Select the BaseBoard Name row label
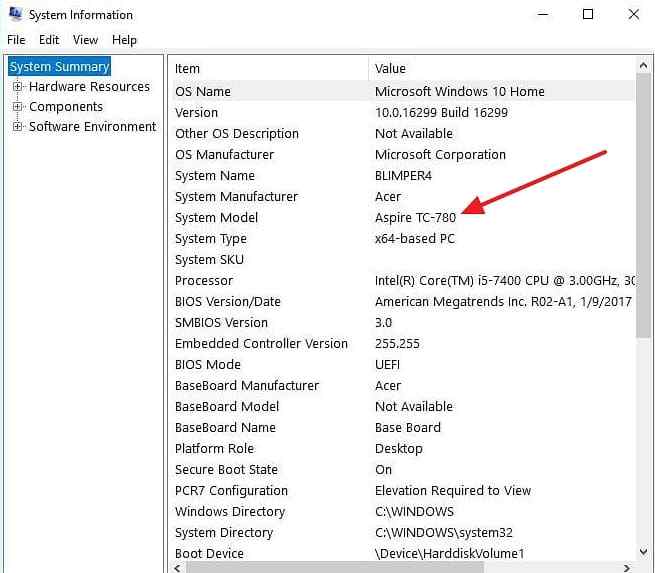This screenshot has height=573, width=655. tap(225, 428)
